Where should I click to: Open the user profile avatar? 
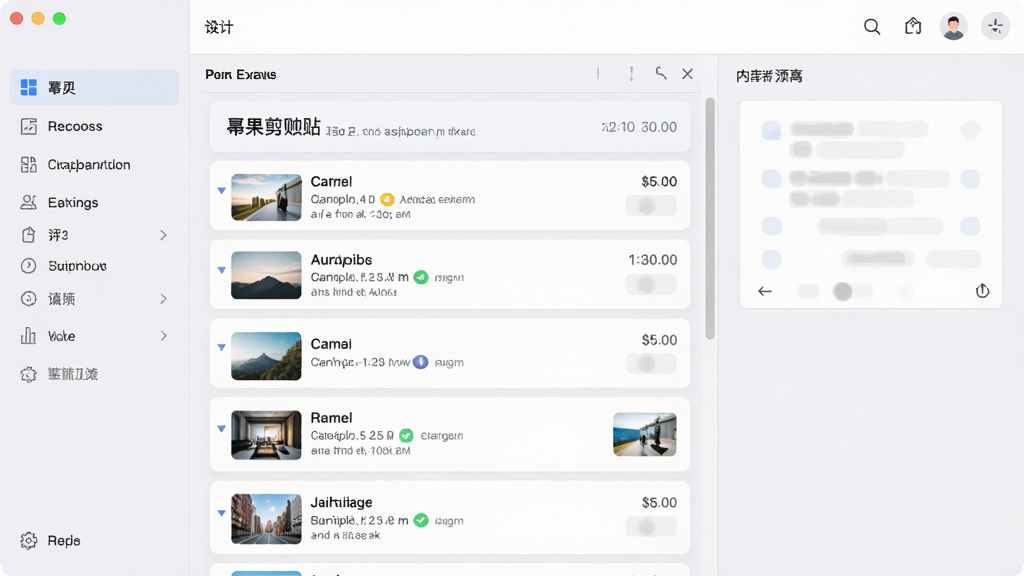pos(953,27)
